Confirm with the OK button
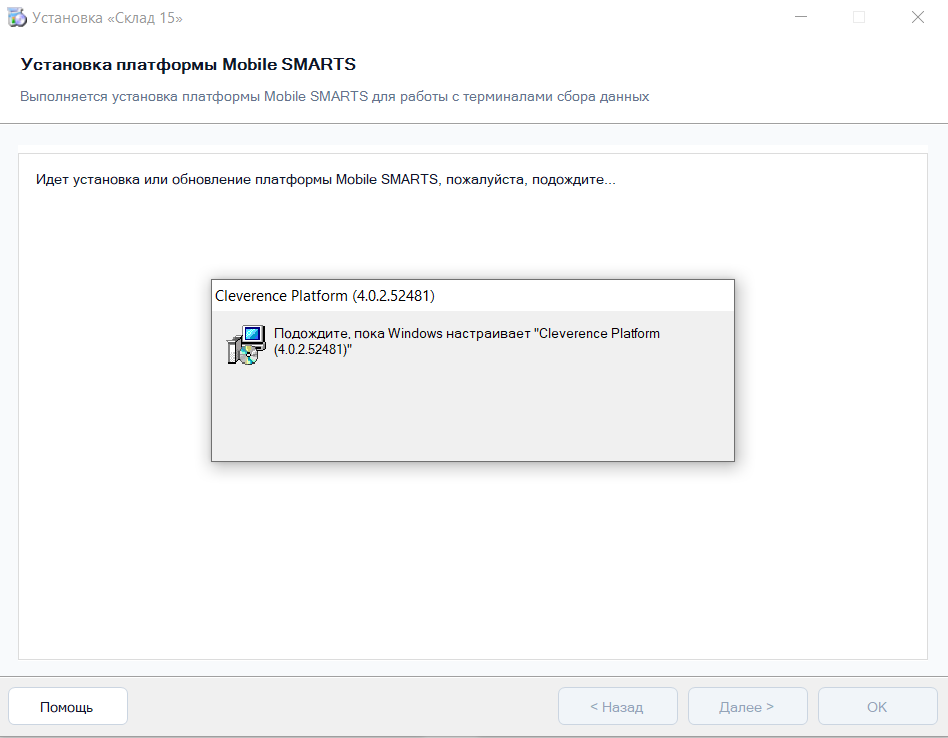Viewport: 948px width, 738px height. pos(877,706)
